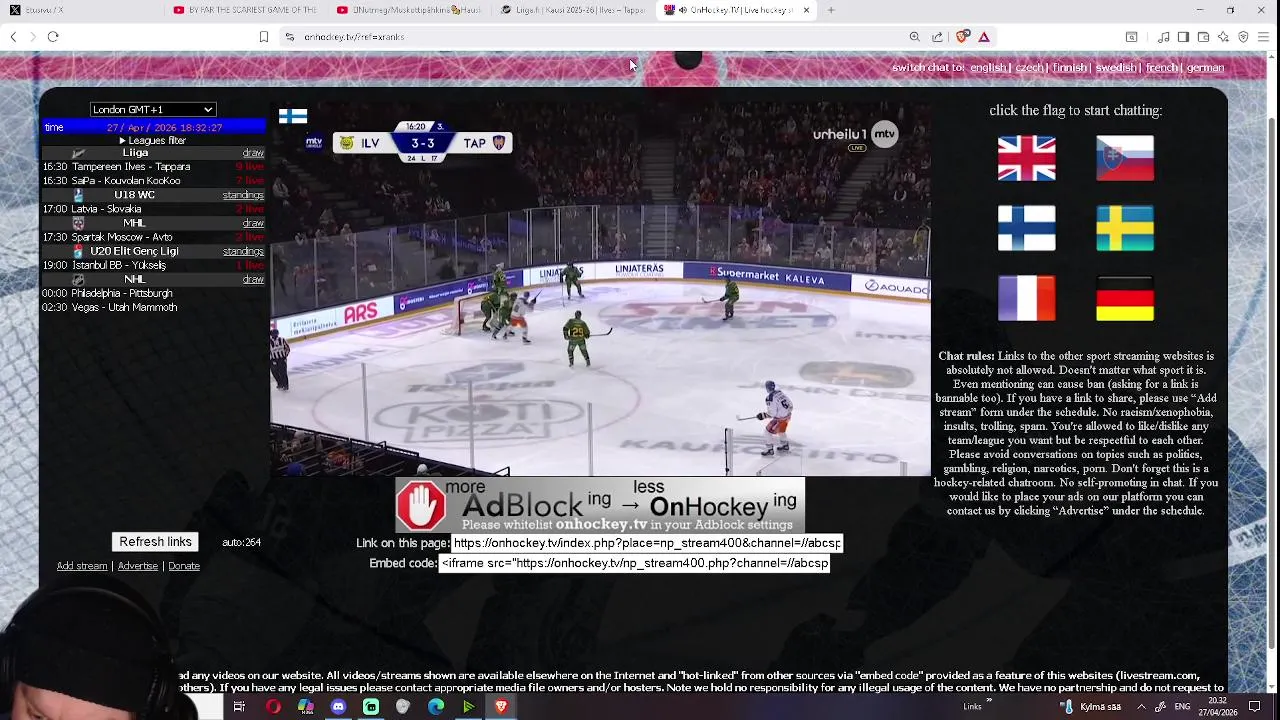Expand the Leagues filter section
Screen dimensions: 1280x720
click(x=152, y=140)
